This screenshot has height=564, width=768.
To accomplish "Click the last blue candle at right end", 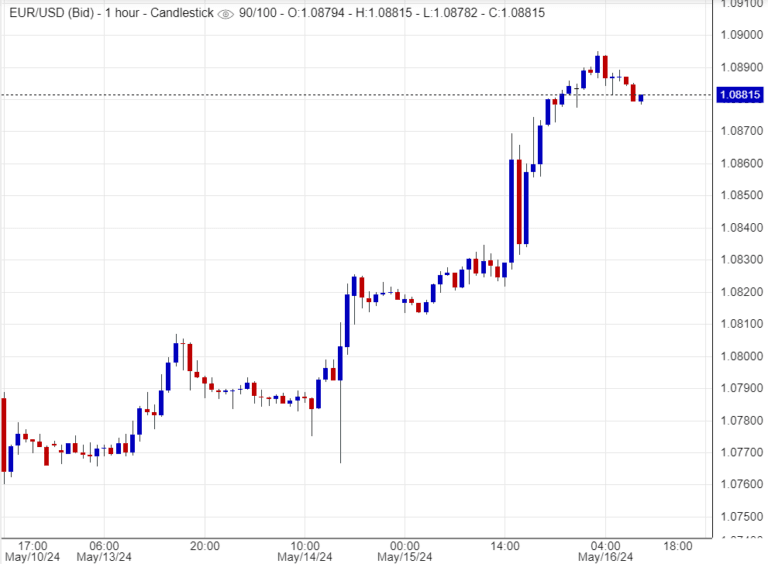I will [641, 98].
